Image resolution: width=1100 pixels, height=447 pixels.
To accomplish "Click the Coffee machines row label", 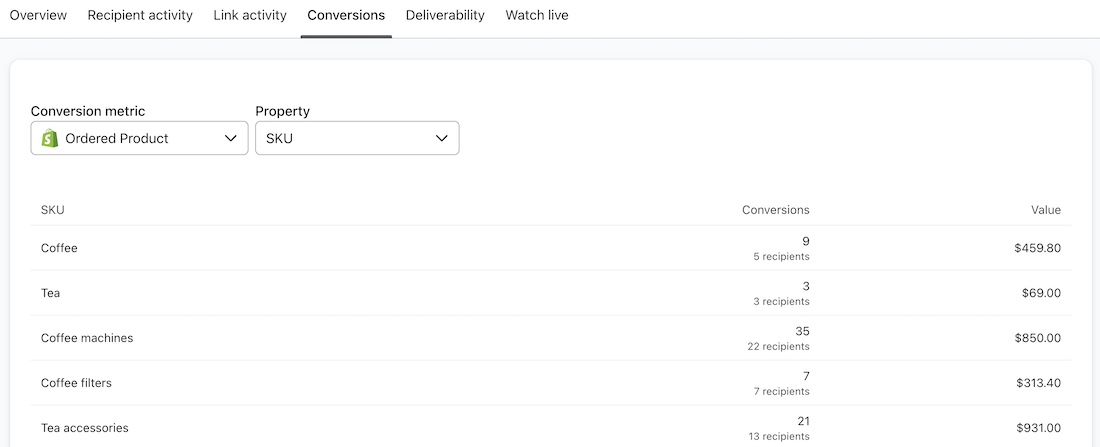I will tap(87, 338).
